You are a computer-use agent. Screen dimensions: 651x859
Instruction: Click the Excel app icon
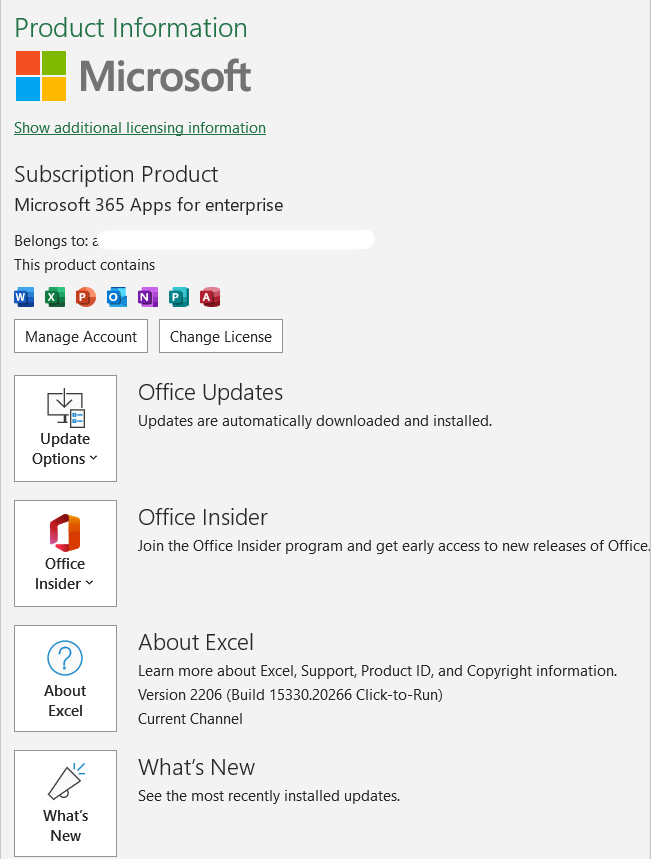55,297
